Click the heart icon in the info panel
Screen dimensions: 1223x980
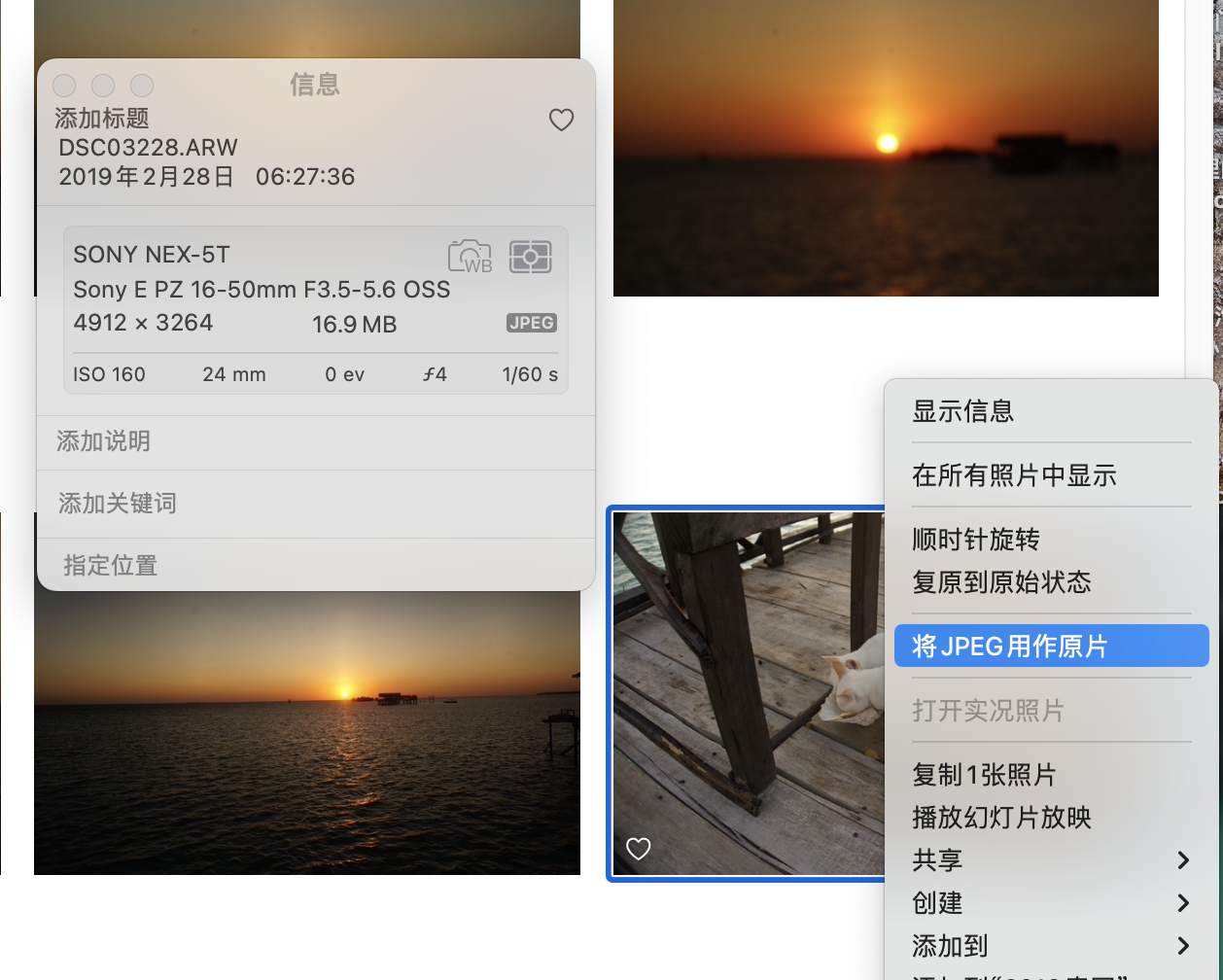[x=561, y=120]
